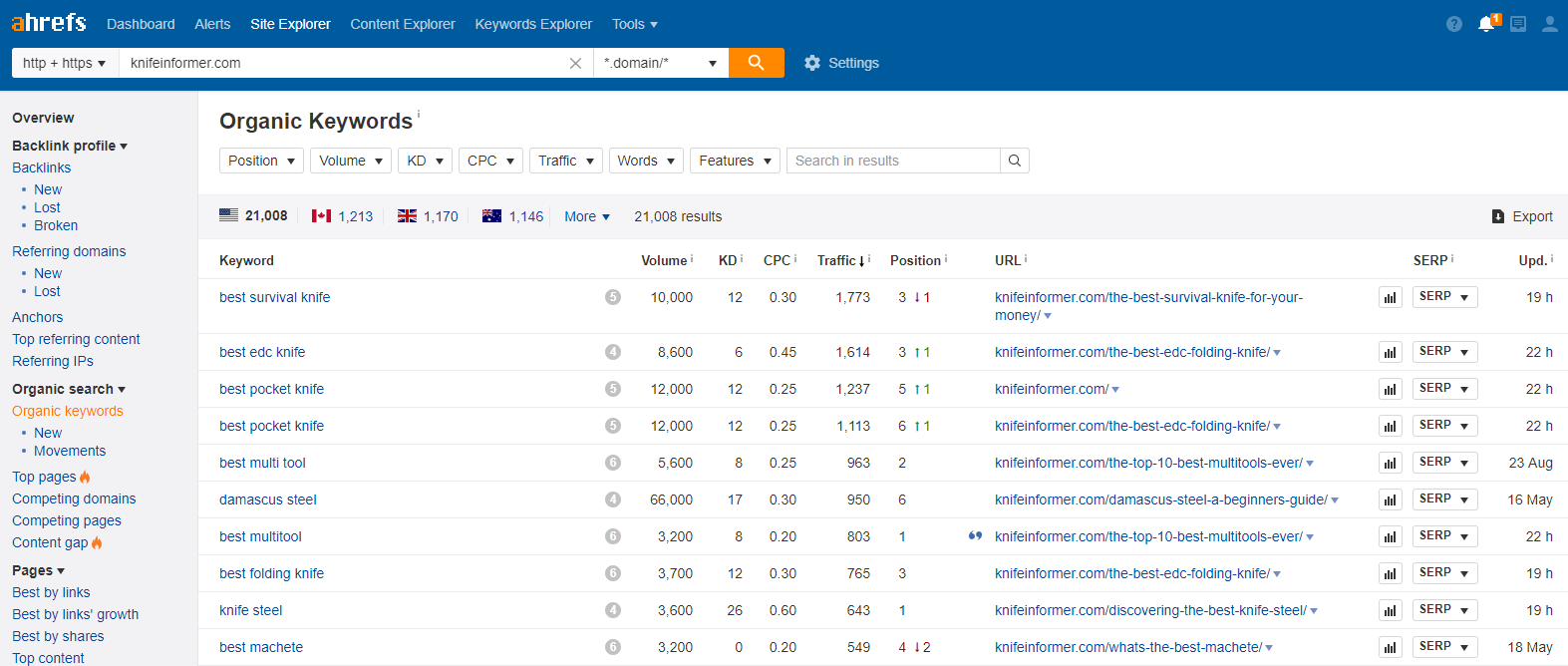Collapse the Backlink profile section
This screenshot has width=1568, height=666.
click(70, 146)
